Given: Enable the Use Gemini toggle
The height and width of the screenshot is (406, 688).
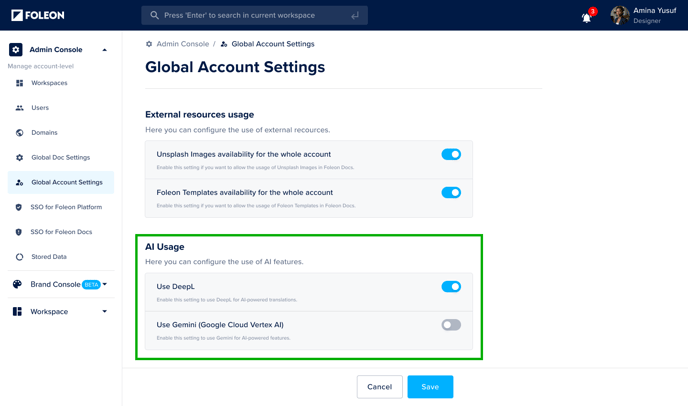Looking at the screenshot, I should pos(451,325).
